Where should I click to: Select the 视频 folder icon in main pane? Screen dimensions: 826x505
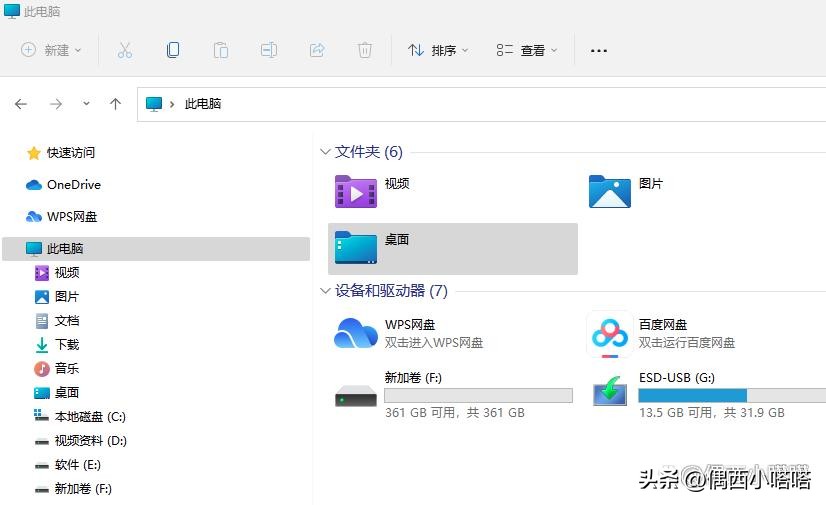coord(356,192)
